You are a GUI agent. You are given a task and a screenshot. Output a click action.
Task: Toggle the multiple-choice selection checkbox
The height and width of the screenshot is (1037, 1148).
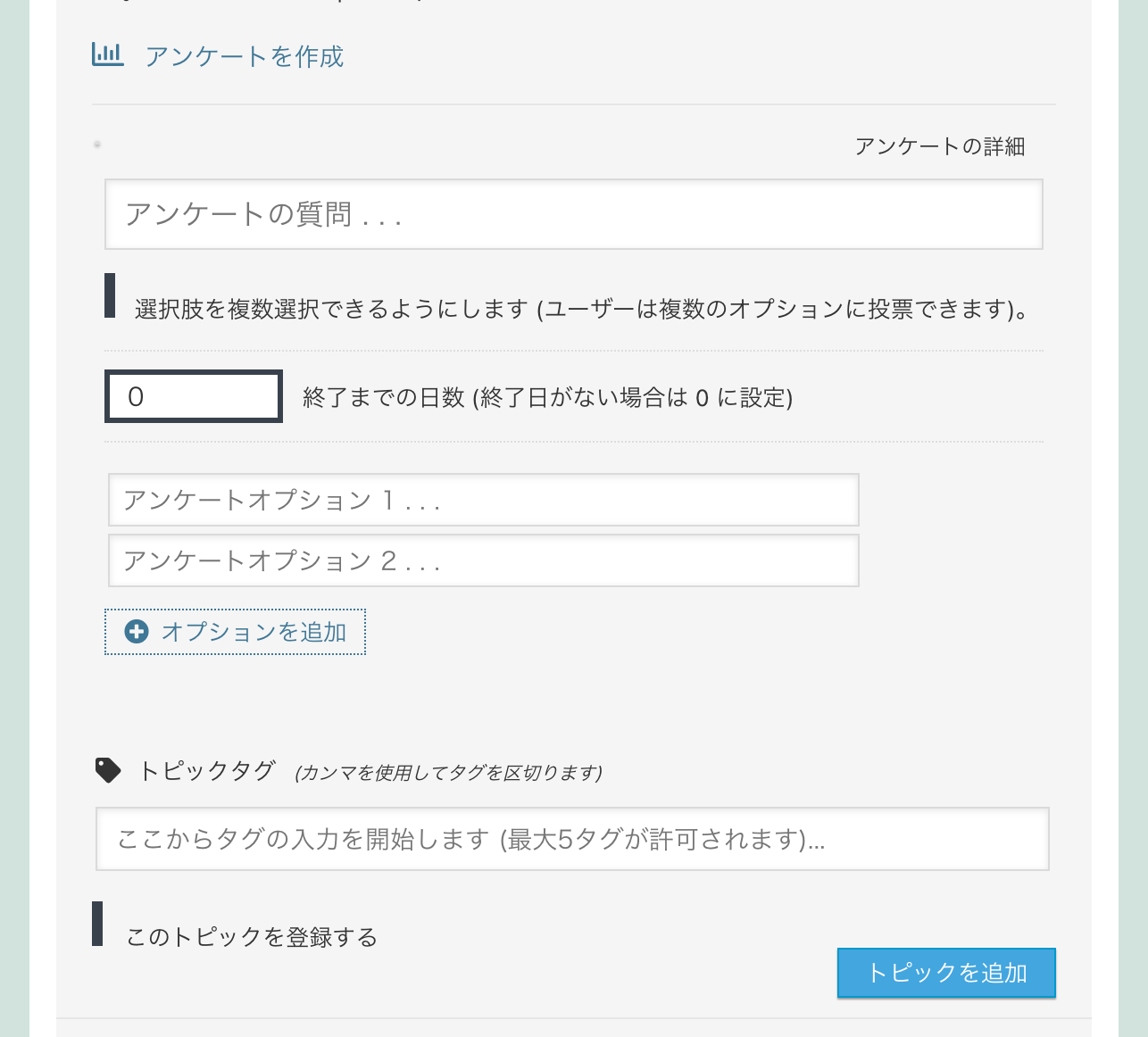[110, 295]
